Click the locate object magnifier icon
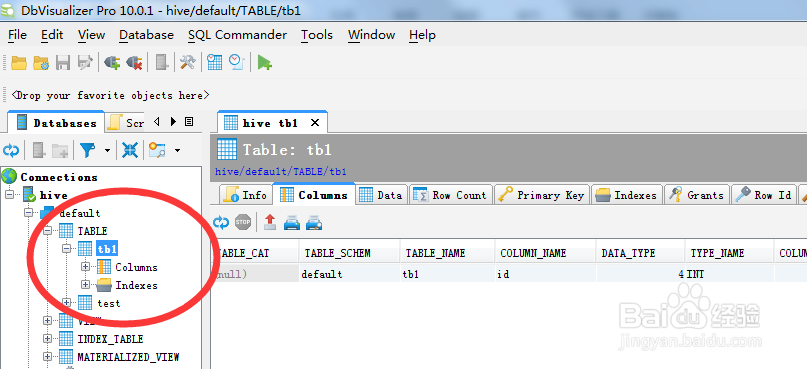This screenshot has height=369, width=807. pyautogui.click(x=157, y=150)
